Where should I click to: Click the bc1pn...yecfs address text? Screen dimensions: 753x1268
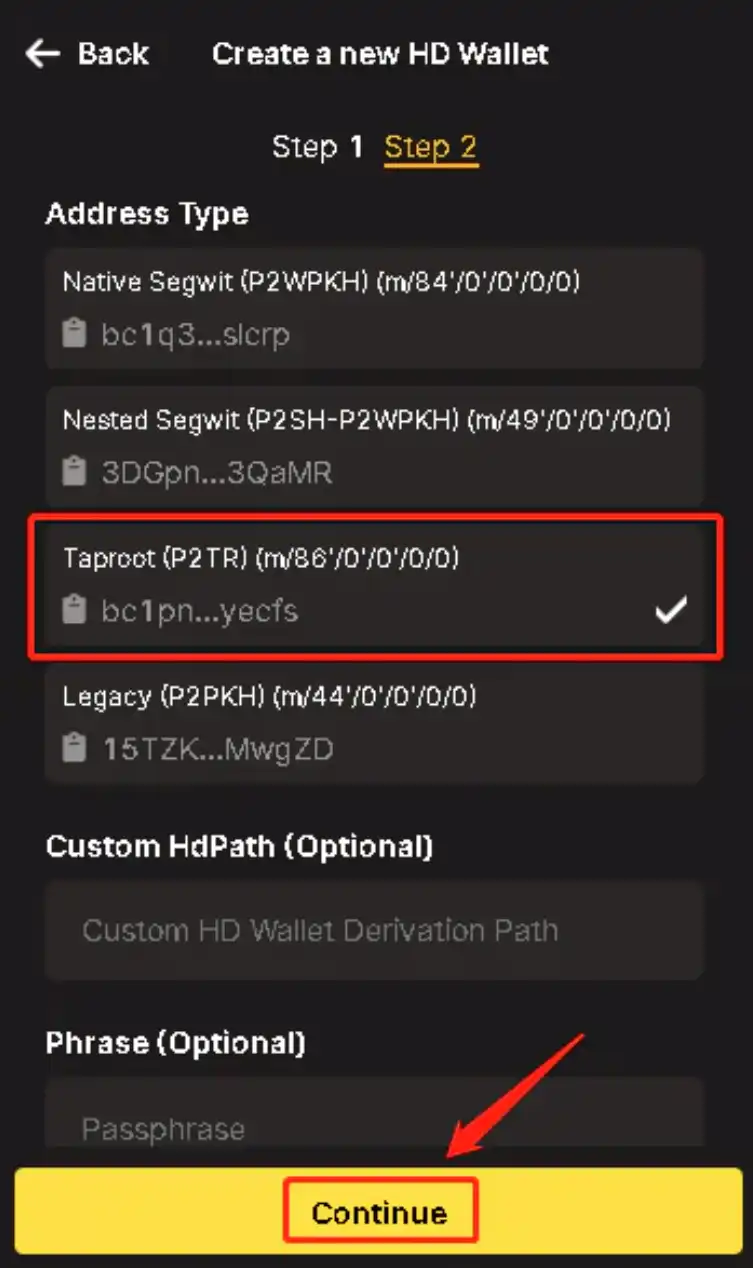point(199,610)
